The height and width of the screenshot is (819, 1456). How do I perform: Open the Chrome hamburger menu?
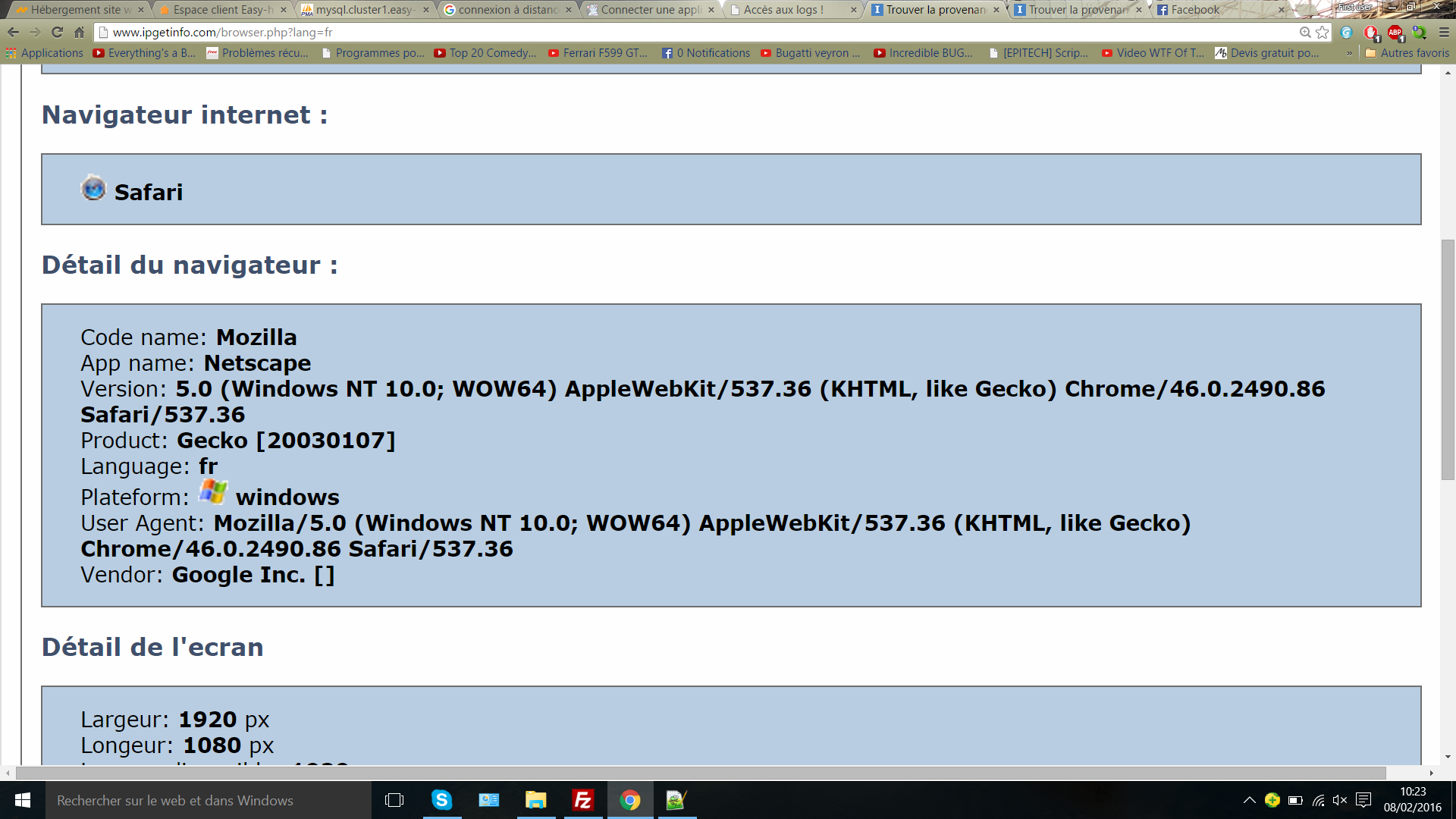(1444, 33)
